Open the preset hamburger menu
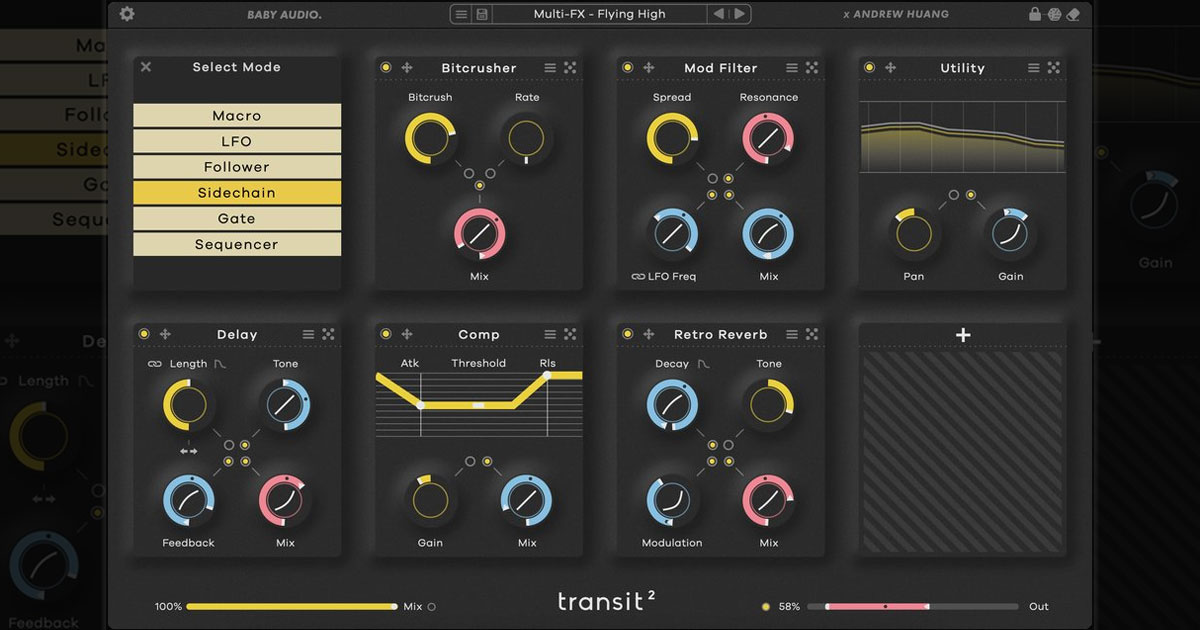The width and height of the screenshot is (1200, 630). (461, 14)
